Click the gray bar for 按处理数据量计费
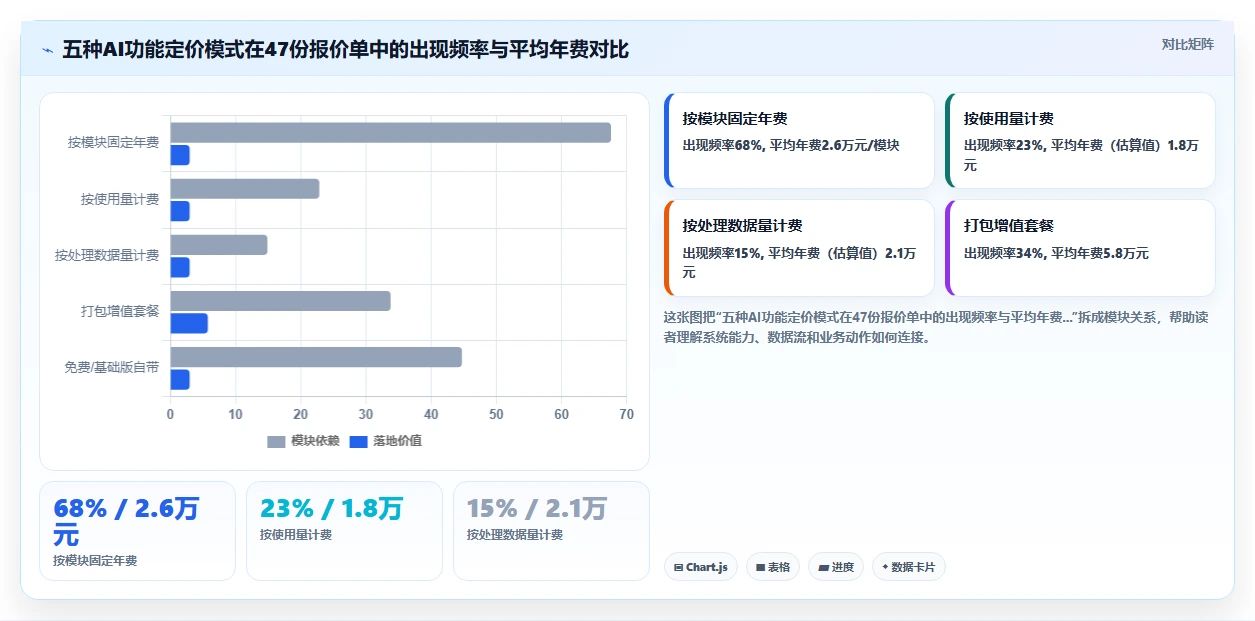 pos(218,244)
